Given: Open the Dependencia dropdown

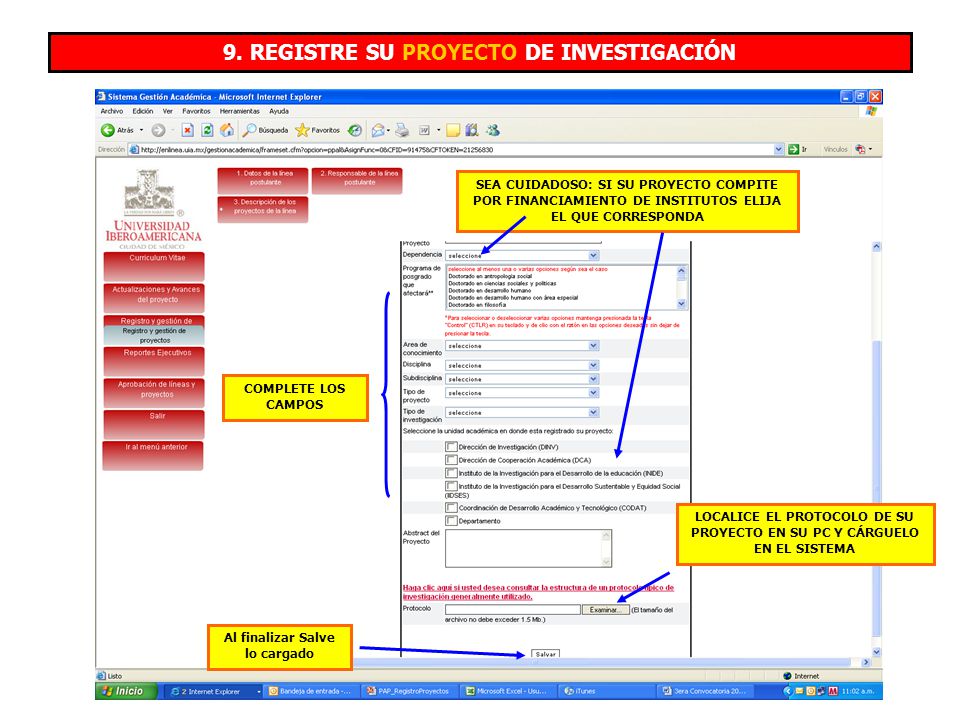Looking at the screenshot, I should tap(522, 255).
